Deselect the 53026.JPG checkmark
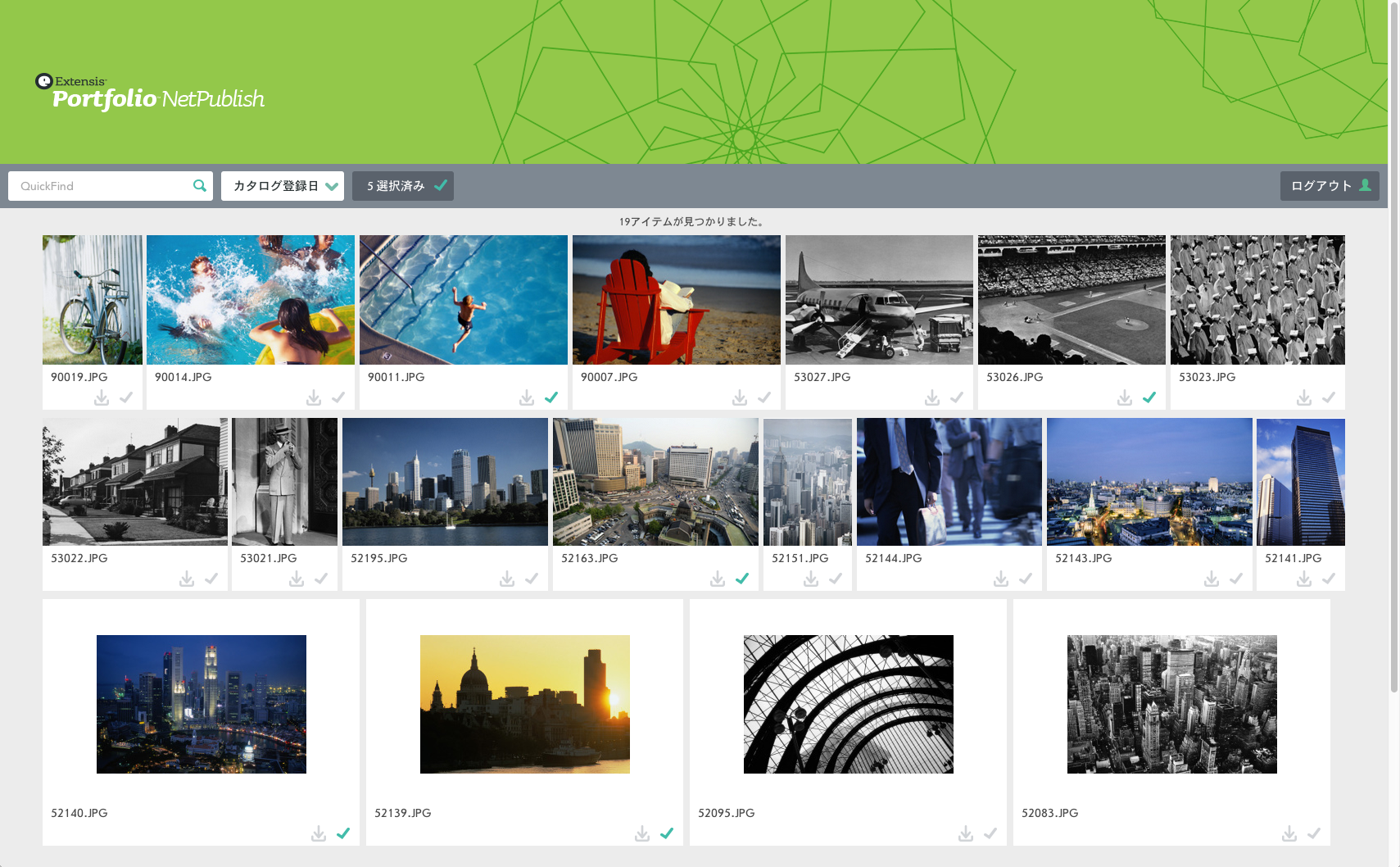The image size is (1400, 867). click(1149, 397)
